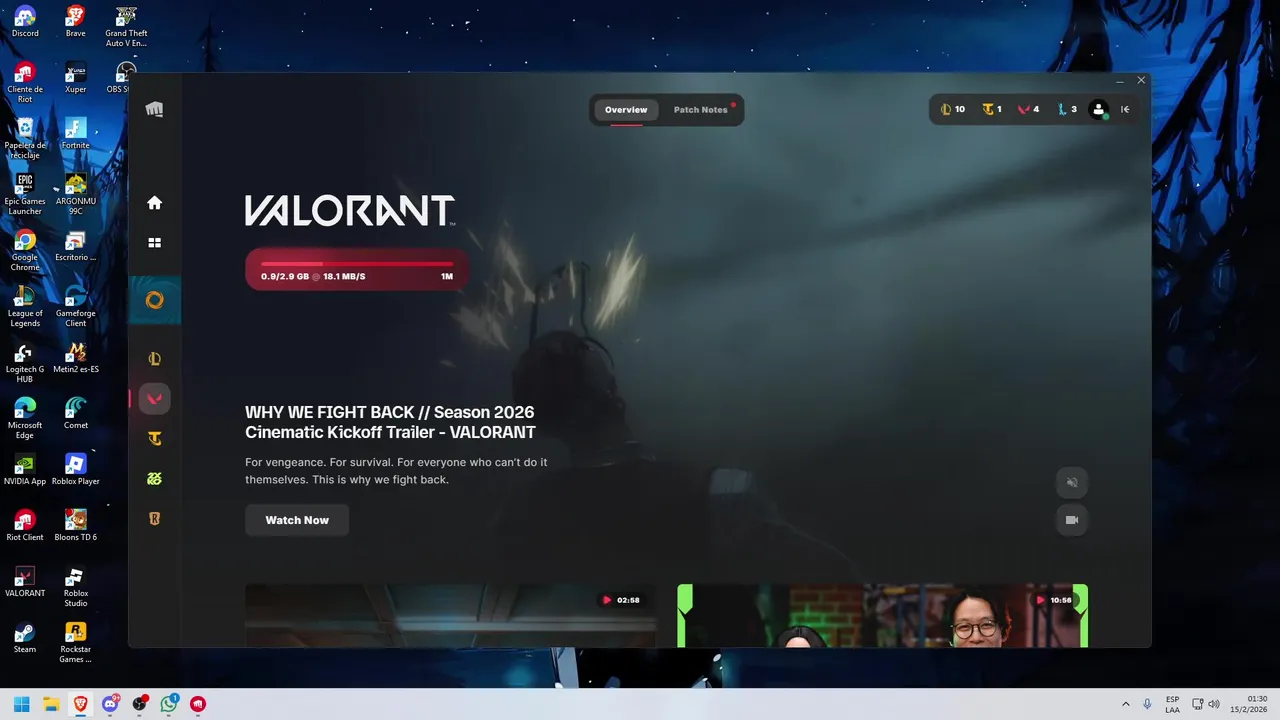
Task: Click the VALORANT logo title
Action: [x=350, y=210]
